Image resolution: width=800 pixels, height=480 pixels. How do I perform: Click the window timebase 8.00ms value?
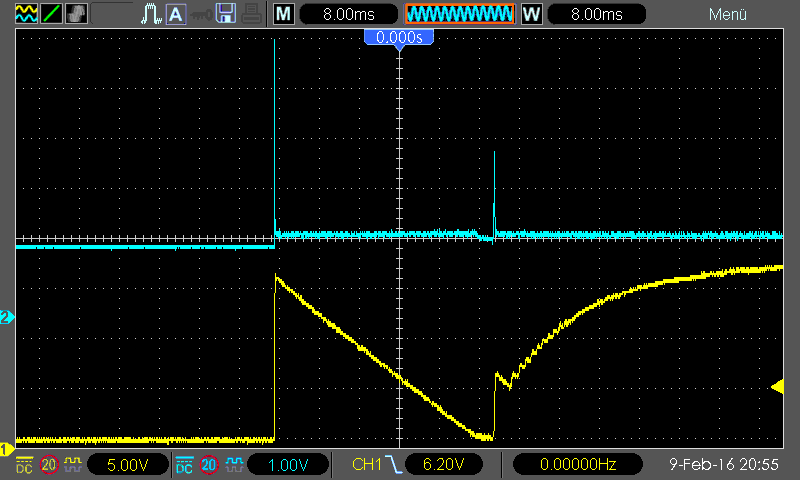pos(596,14)
